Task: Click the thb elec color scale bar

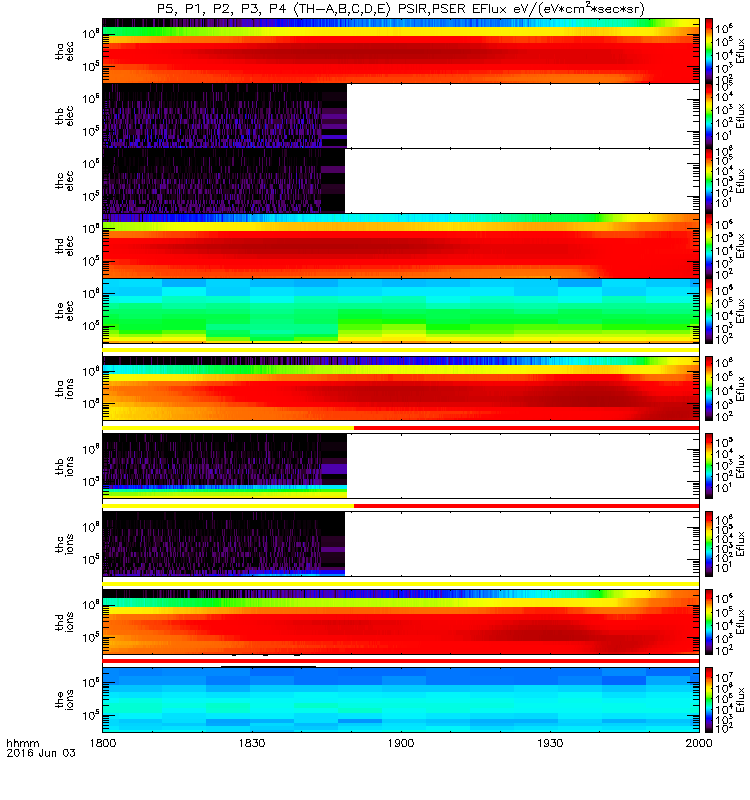Action: [x=709, y=116]
